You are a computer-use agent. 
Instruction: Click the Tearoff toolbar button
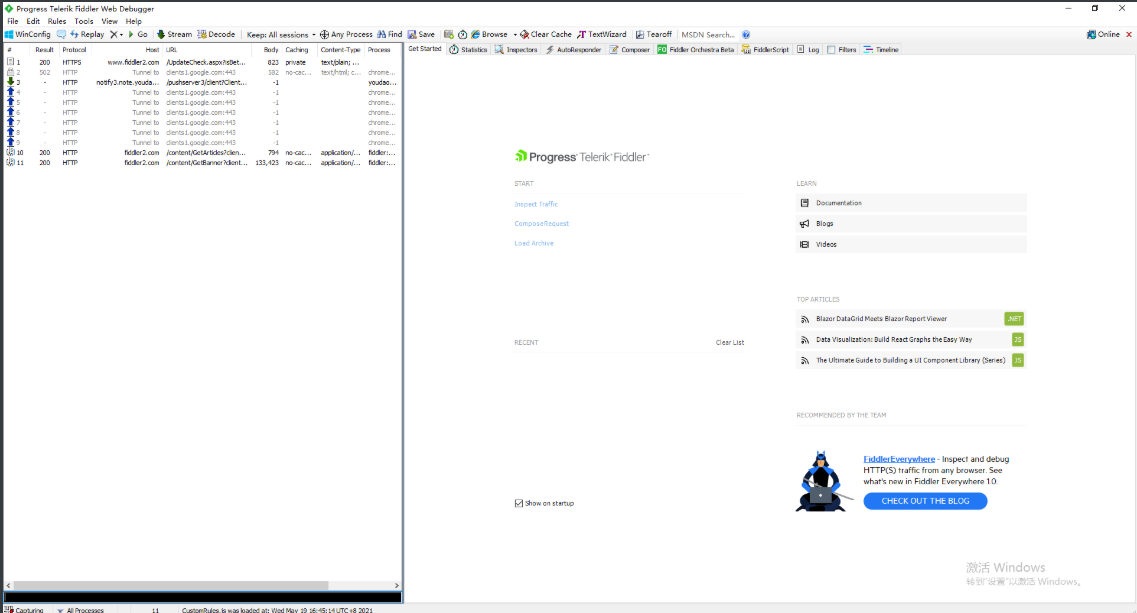pos(653,34)
